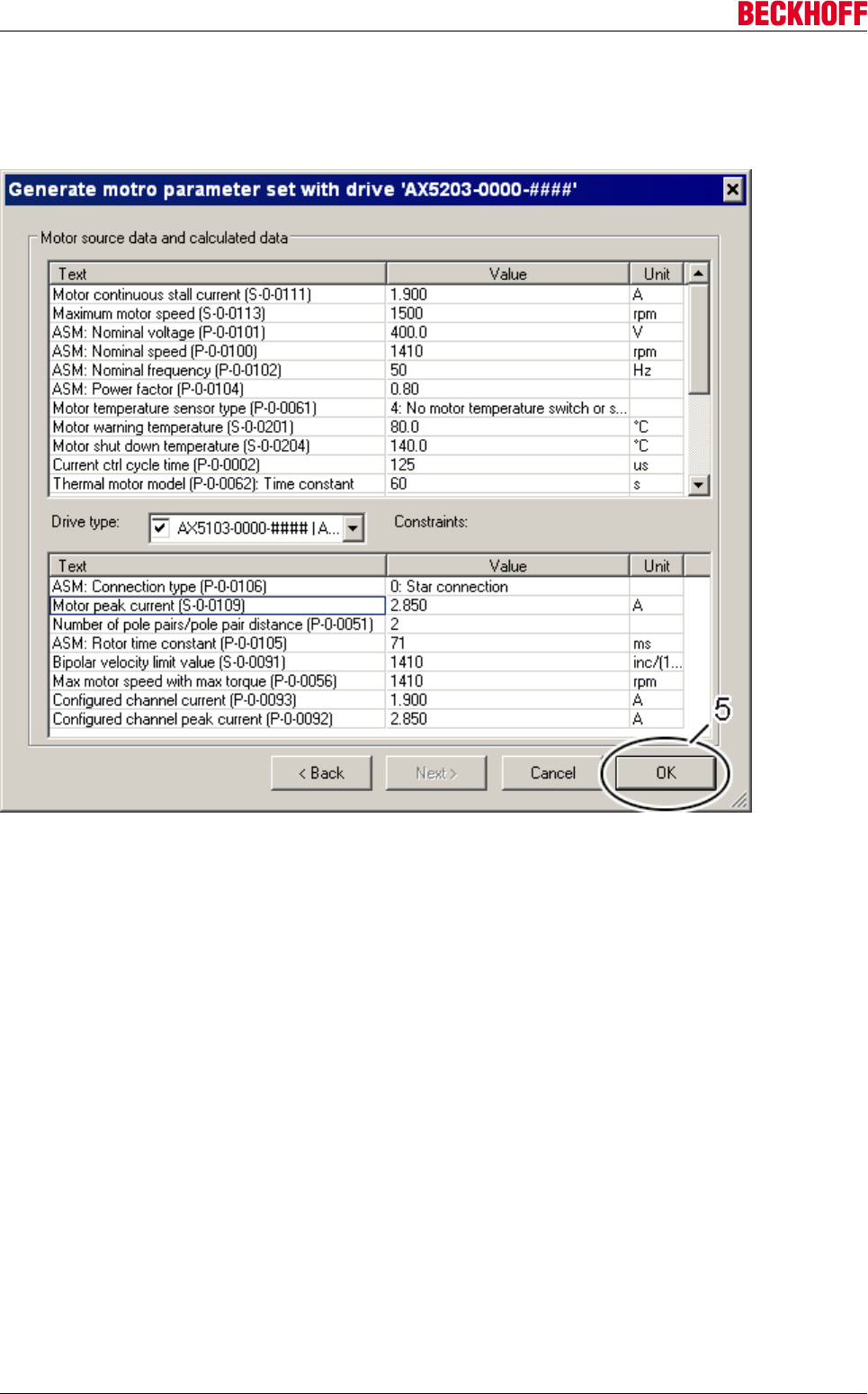
Task: Click the Cancel button
Action: pyautogui.click(x=552, y=773)
